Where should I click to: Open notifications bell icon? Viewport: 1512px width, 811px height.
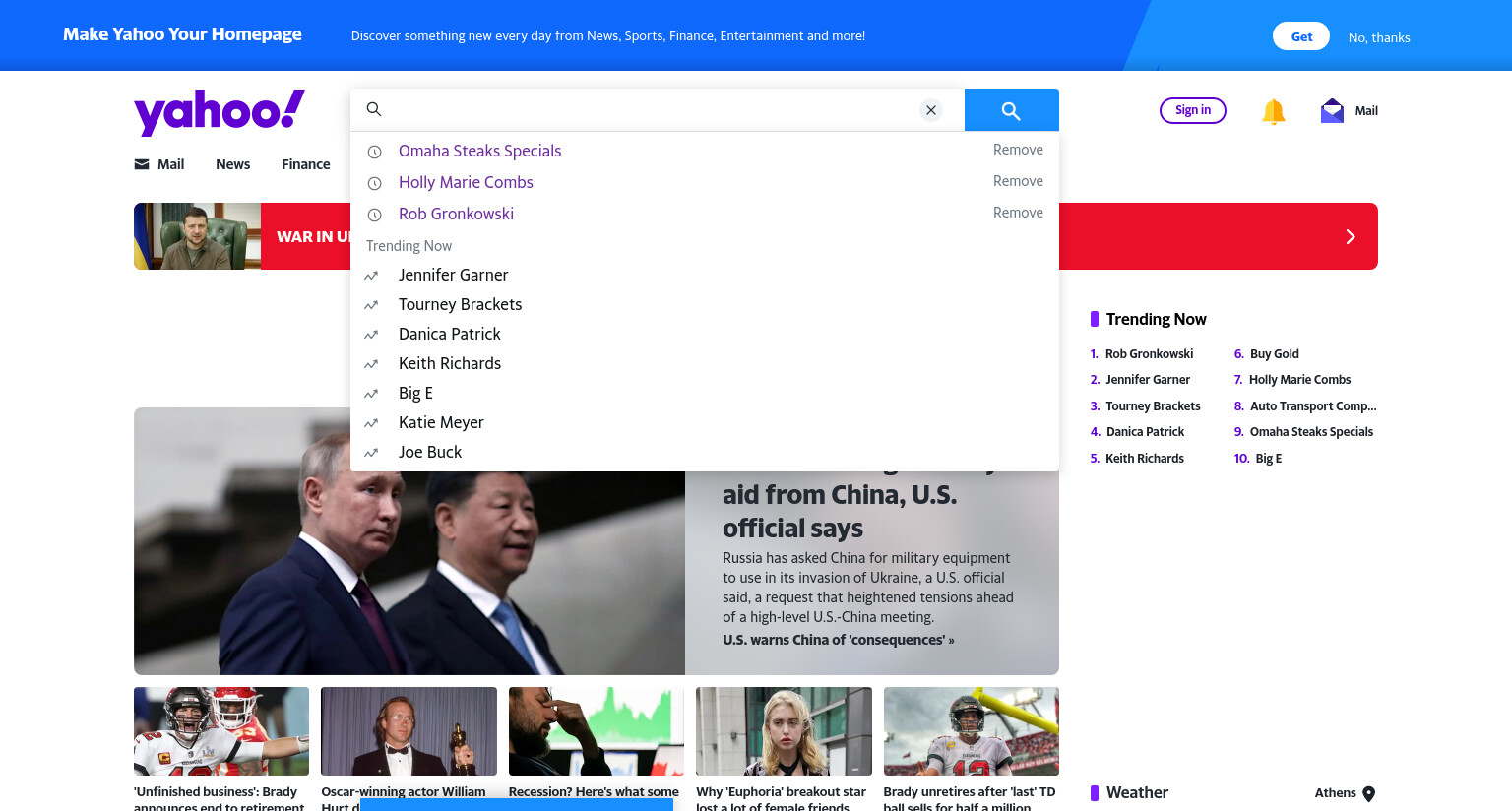click(1273, 111)
